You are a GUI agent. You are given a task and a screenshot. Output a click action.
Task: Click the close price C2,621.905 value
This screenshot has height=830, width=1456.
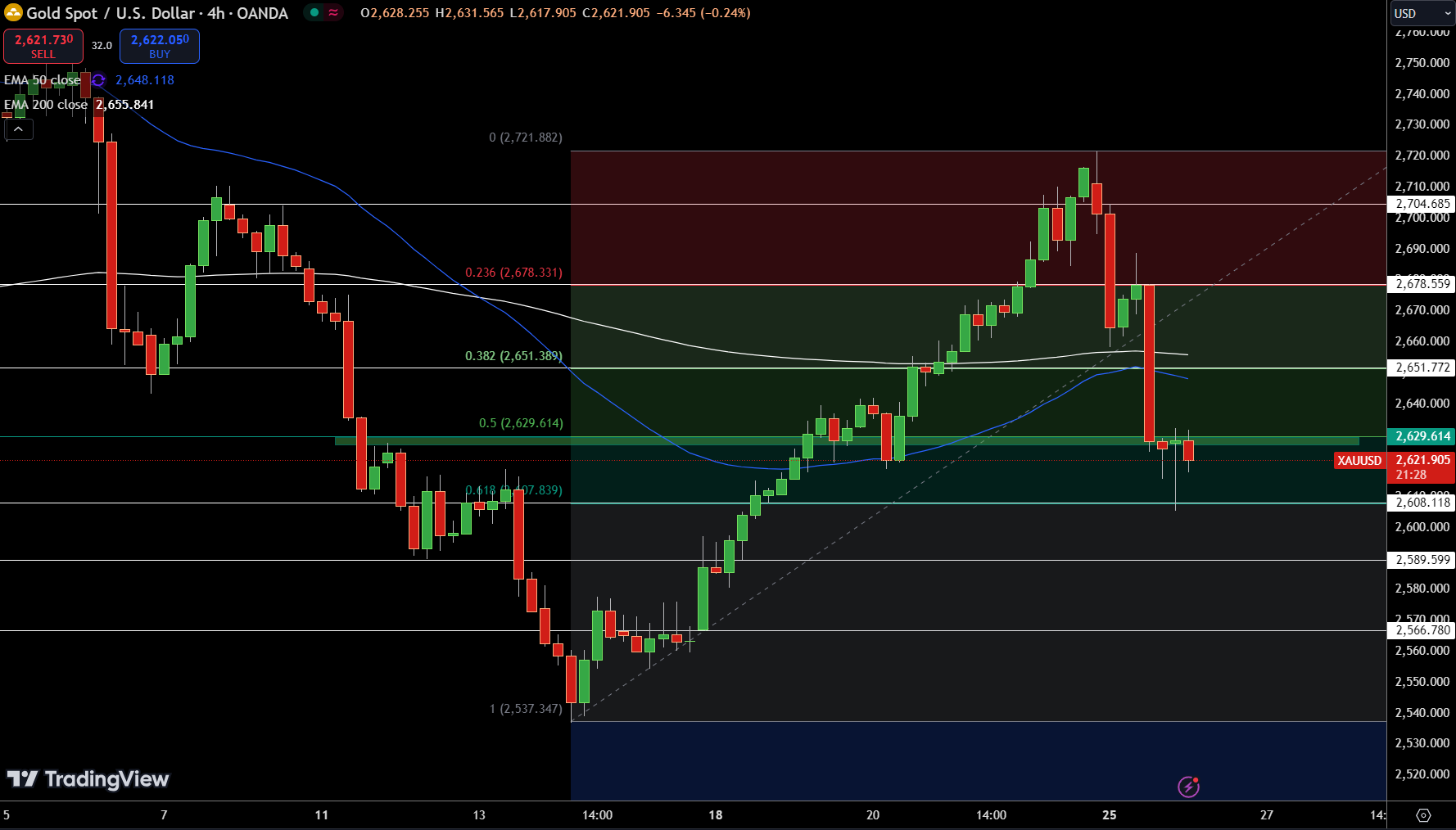[x=616, y=13]
